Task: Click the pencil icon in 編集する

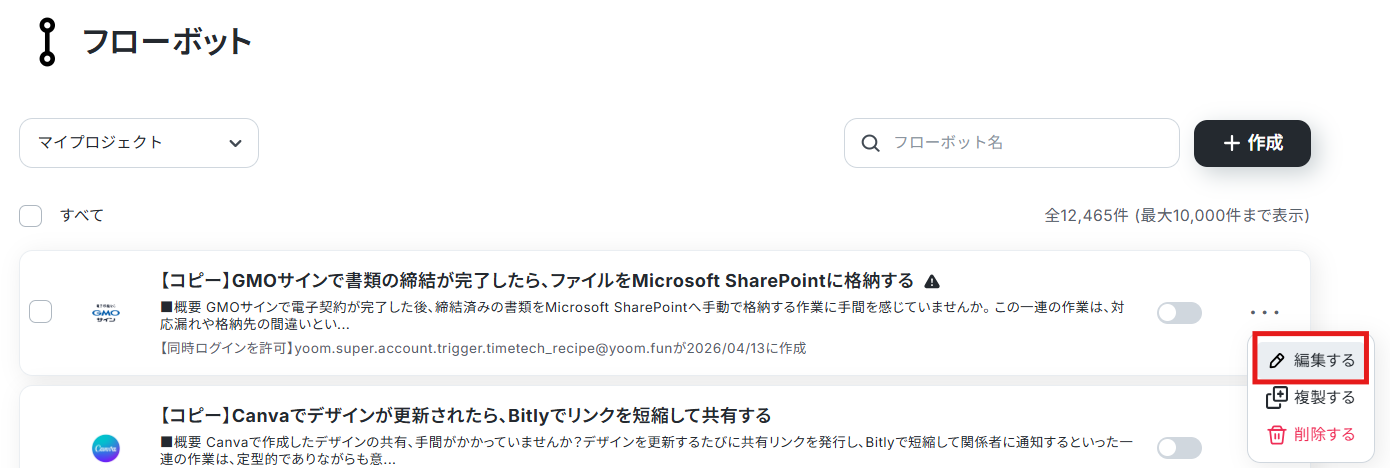Action: tap(1276, 361)
